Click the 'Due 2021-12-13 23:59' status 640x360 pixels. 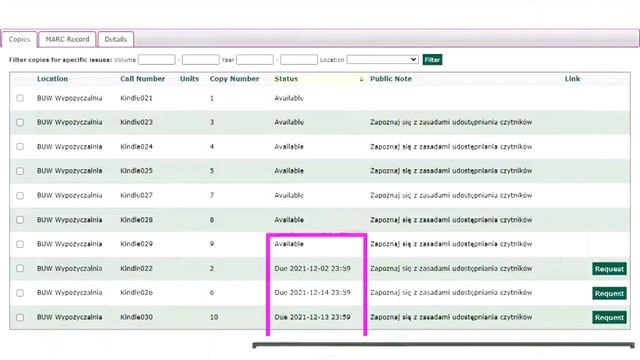click(x=312, y=317)
